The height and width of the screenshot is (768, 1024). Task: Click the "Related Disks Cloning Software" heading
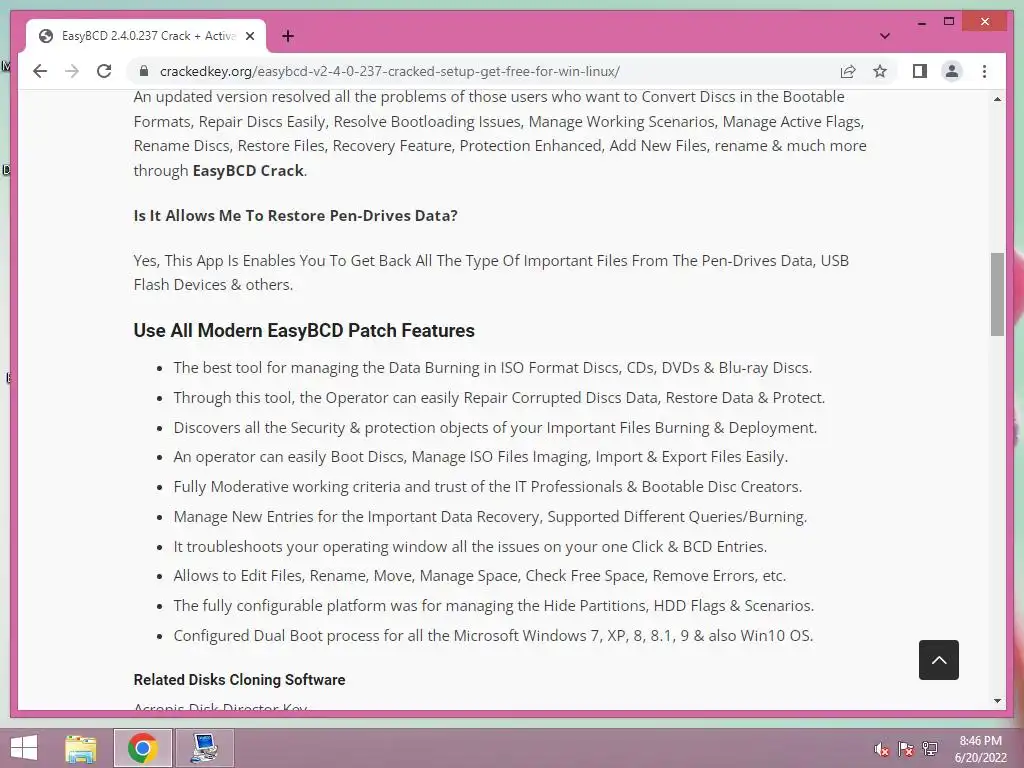coord(239,680)
